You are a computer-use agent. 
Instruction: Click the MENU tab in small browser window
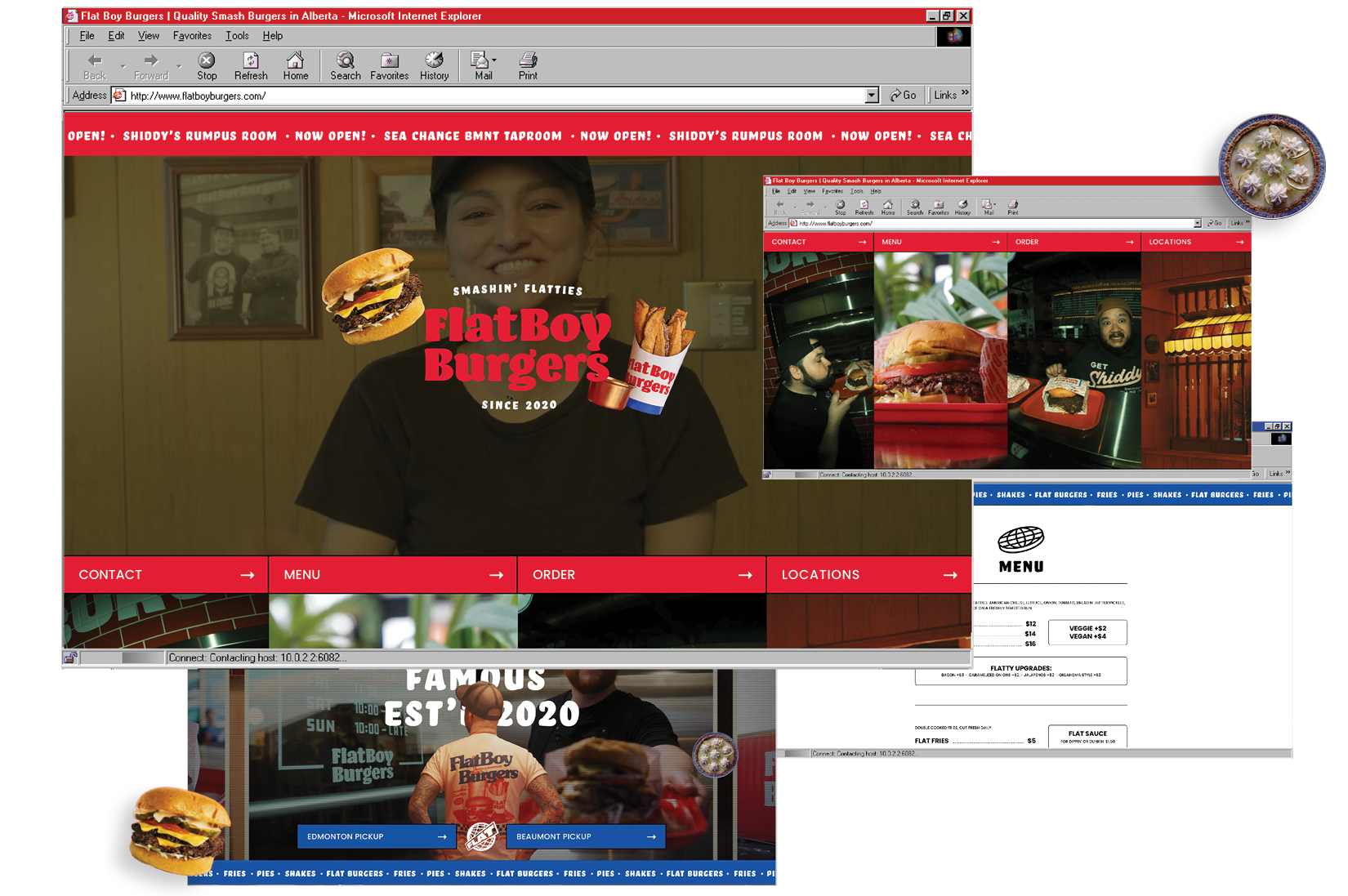(940, 242)
